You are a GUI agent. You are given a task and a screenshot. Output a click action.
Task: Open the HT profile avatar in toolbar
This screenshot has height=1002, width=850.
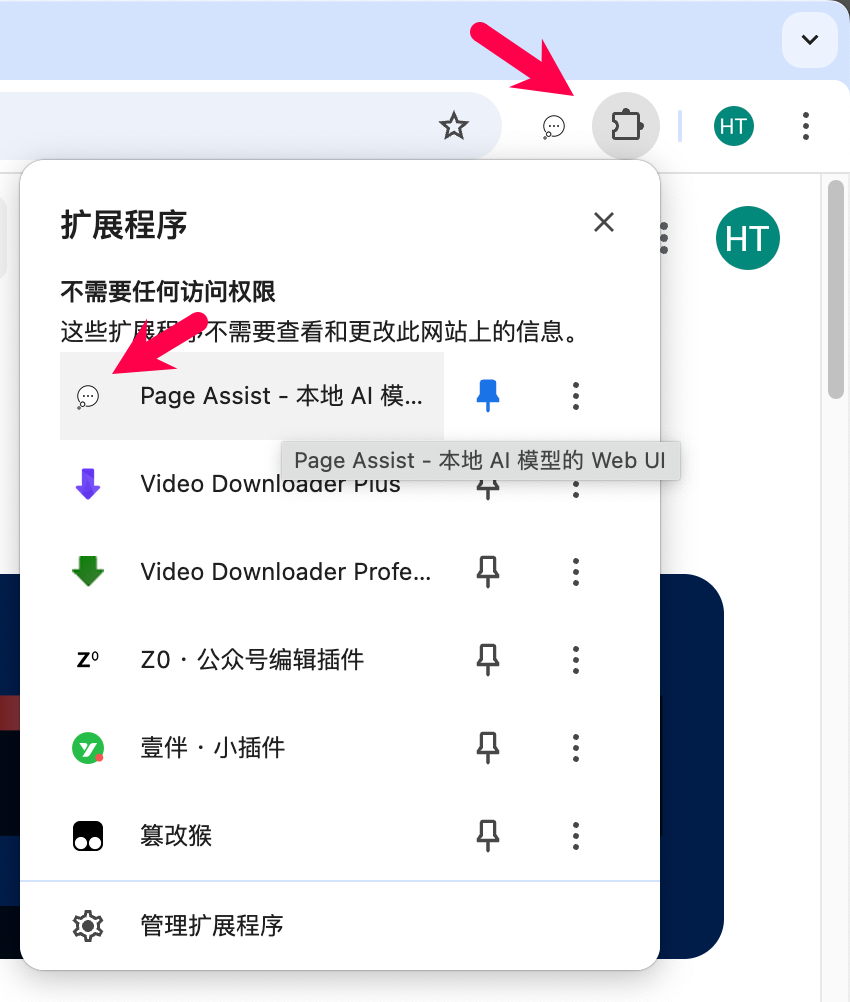734,126
